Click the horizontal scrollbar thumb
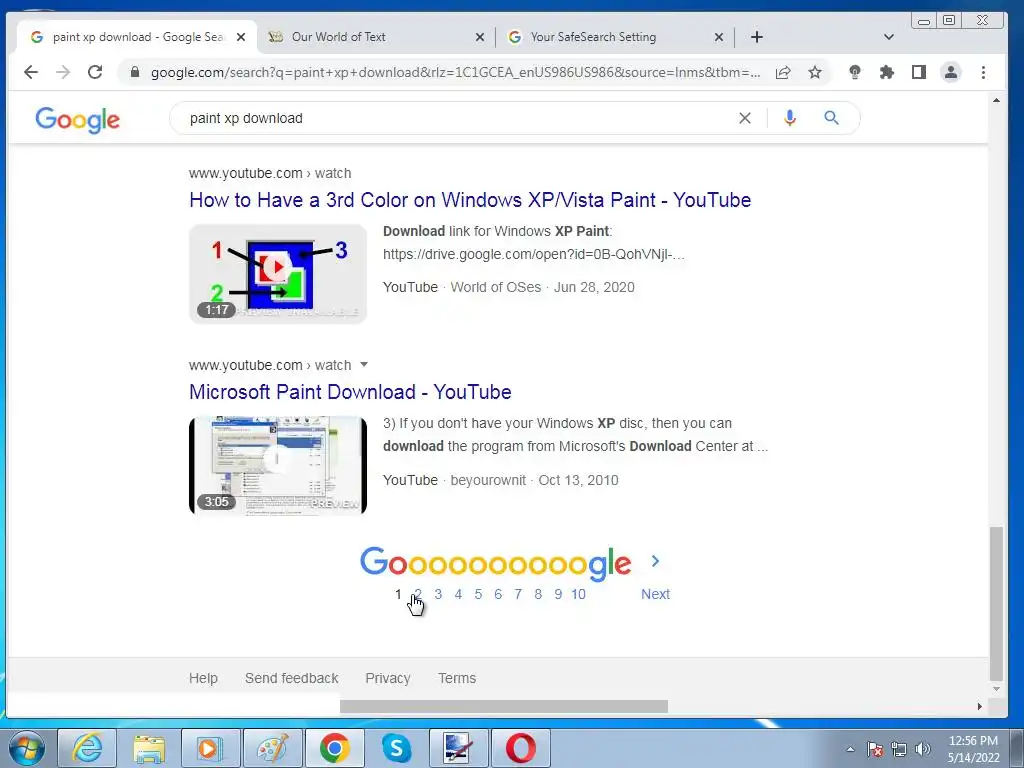Viewport: 1024px width, 768px height. point(504,707)
